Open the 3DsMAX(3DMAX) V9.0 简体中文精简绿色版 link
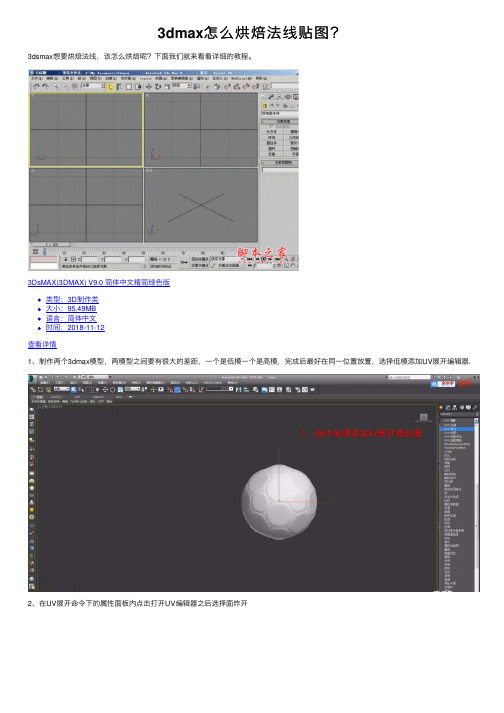Viewport: 504px width, 713px height. coord(99,282)
